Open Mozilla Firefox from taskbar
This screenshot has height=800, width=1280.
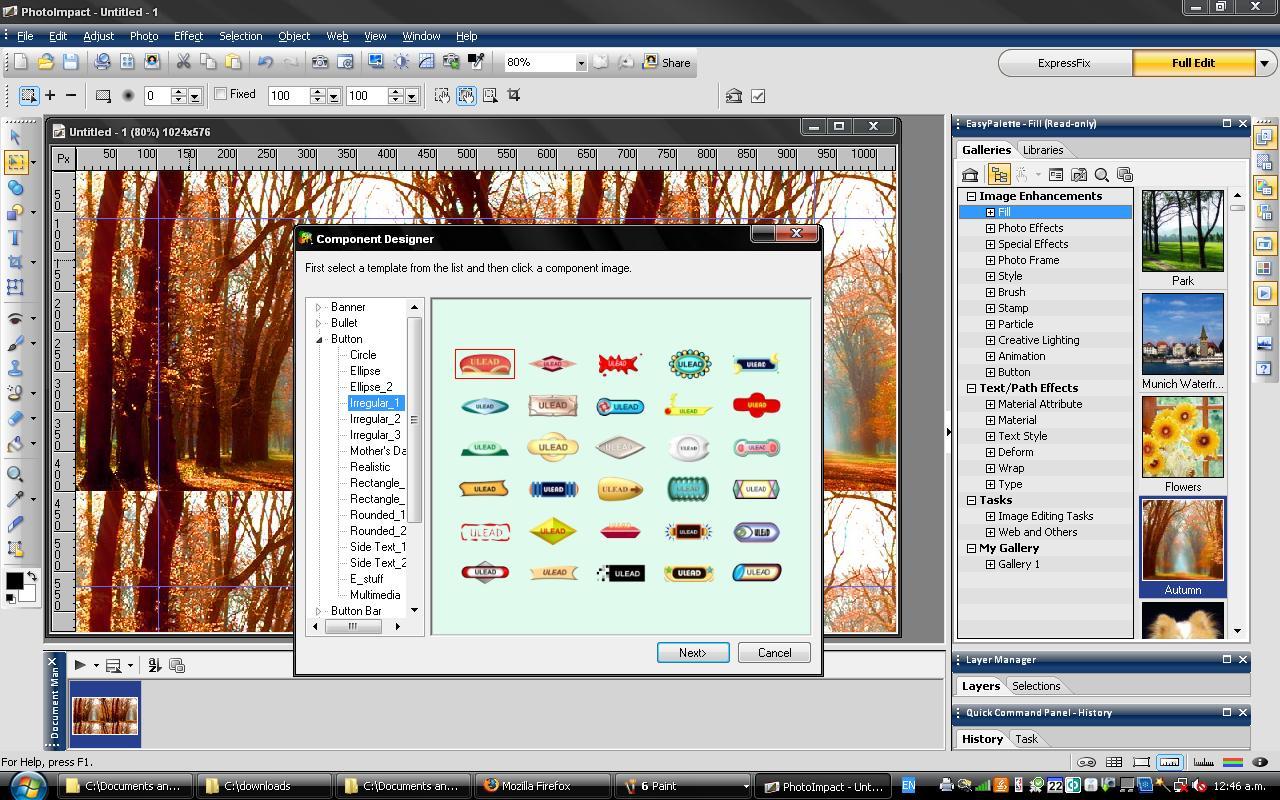[544, 786]
